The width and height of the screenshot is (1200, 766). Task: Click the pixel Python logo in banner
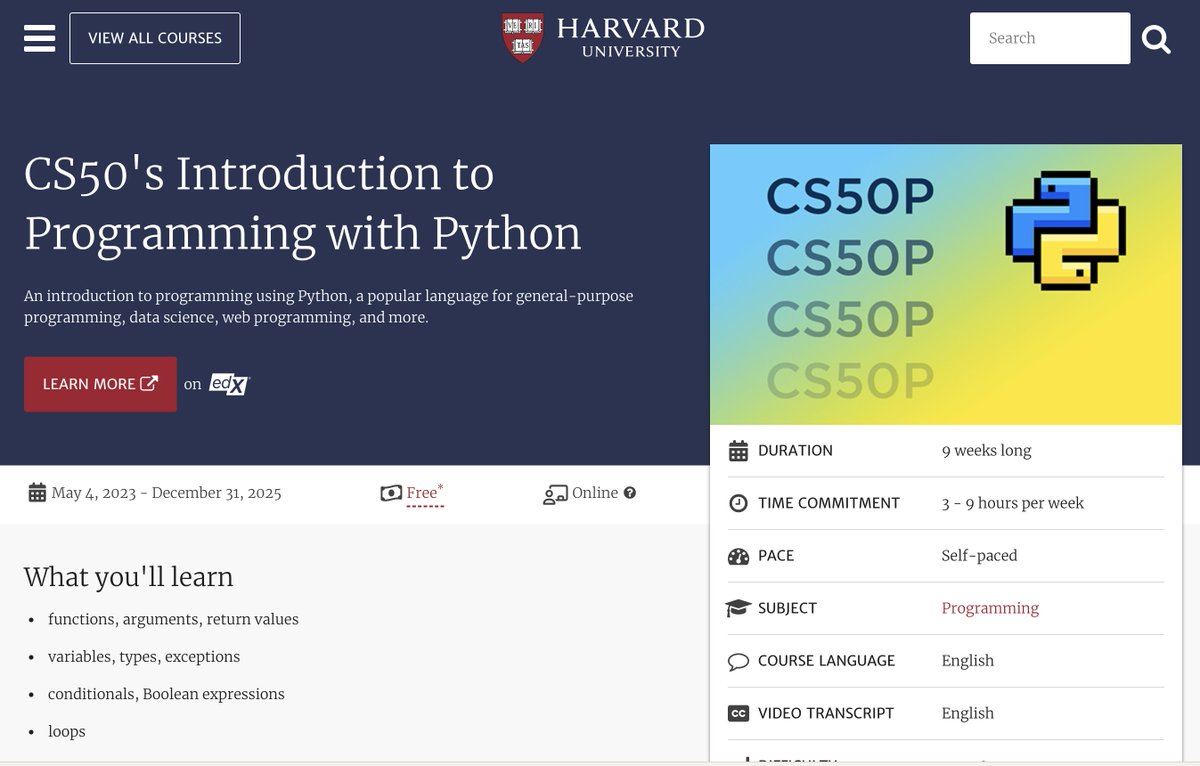[1065, 231]
